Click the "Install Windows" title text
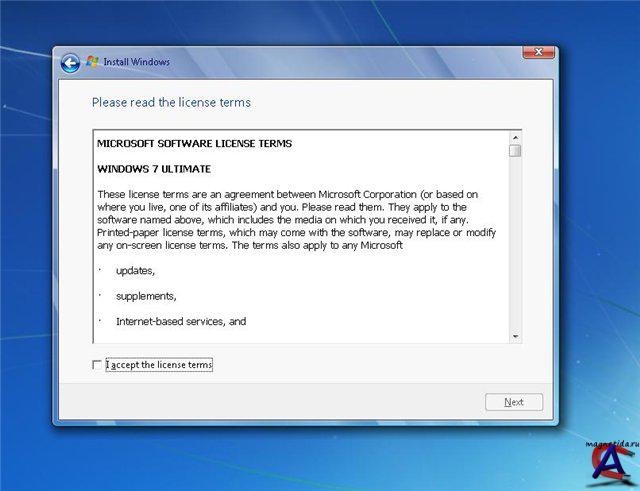The height and width of the screenshot is (491, 640). 137,62
